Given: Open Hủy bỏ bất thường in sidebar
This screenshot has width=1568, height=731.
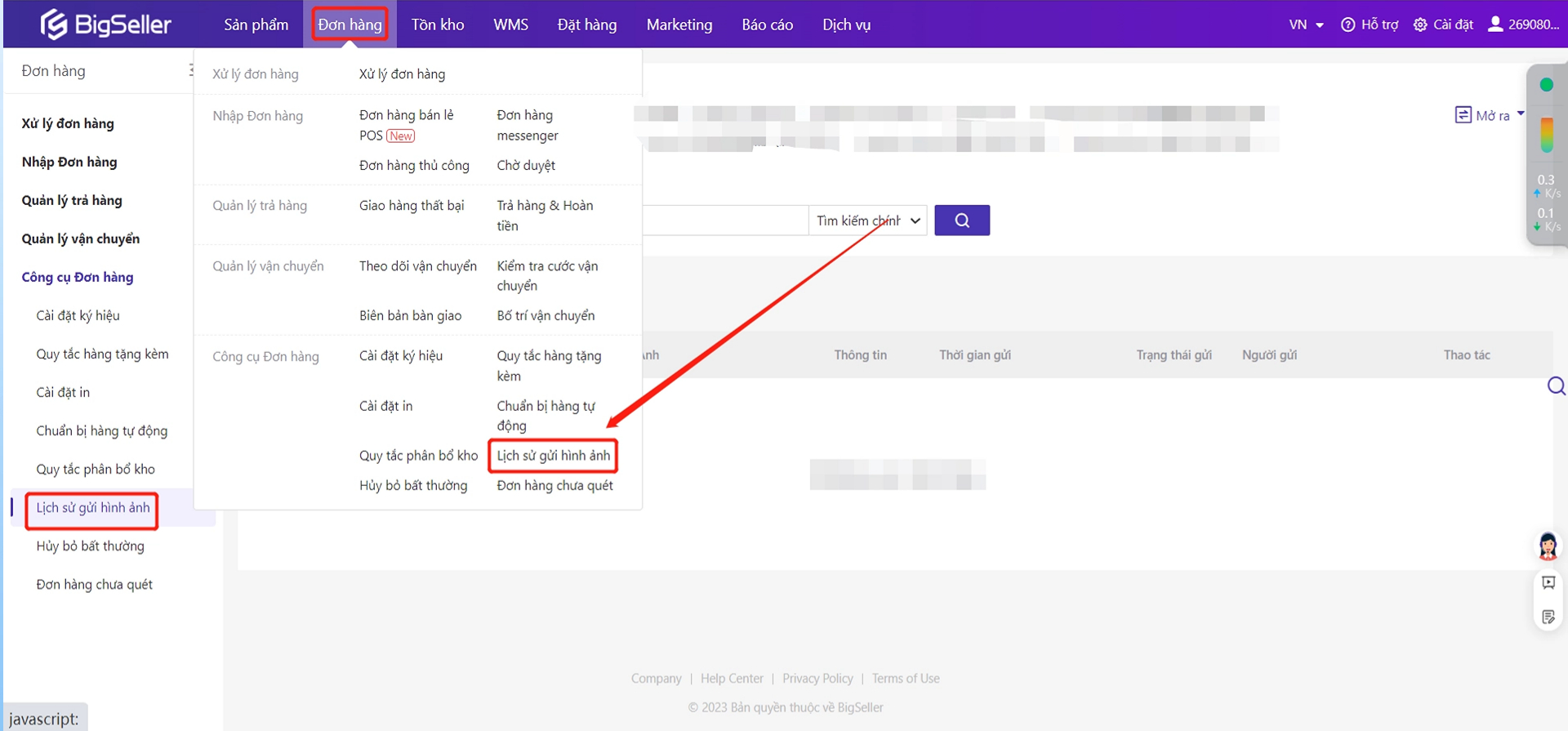Looking at the screenshot, I should (90, 546).
